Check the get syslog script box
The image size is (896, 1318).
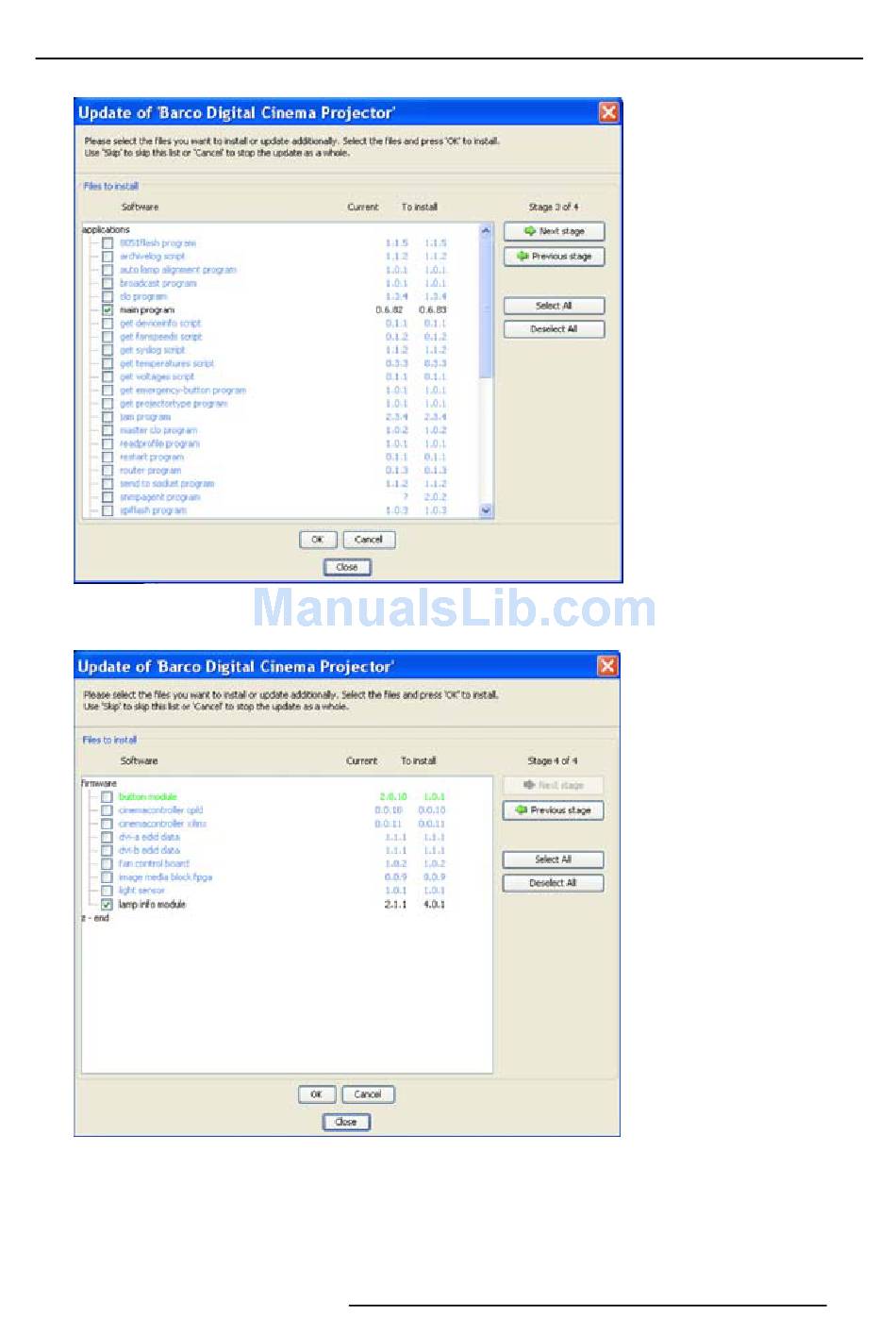[108, 350]
